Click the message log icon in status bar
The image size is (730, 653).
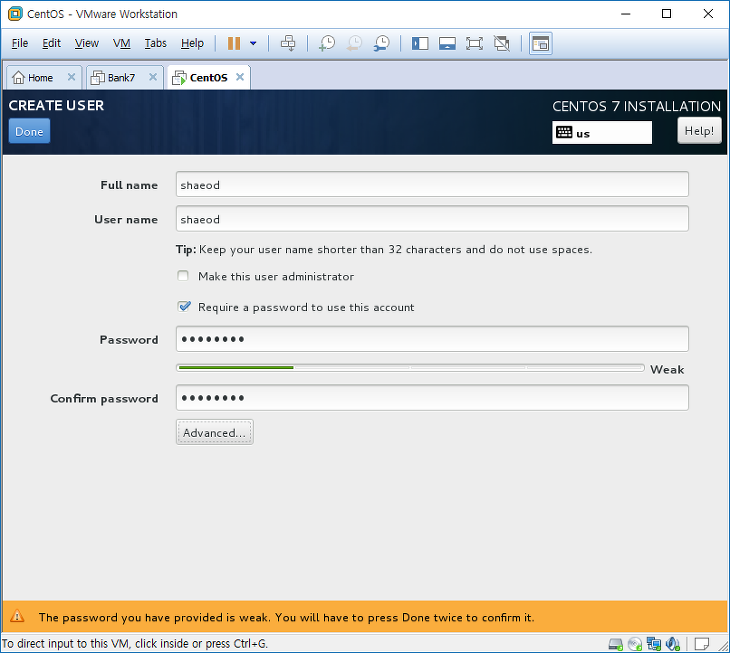click(x=702, y=644)
